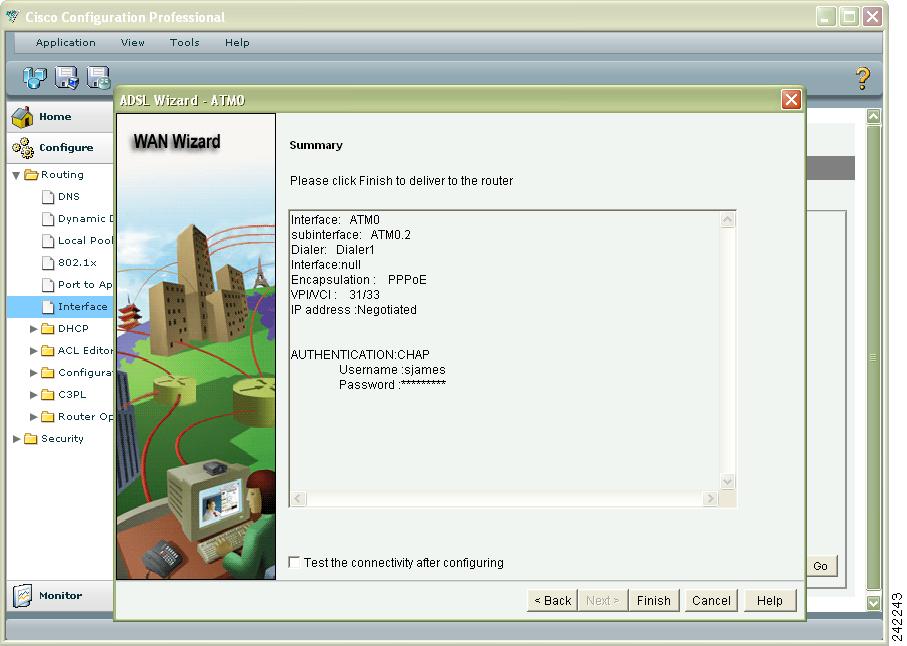The image size is (907, 646).
Task: Click Finish to deliver configuration
Action: 654,600
